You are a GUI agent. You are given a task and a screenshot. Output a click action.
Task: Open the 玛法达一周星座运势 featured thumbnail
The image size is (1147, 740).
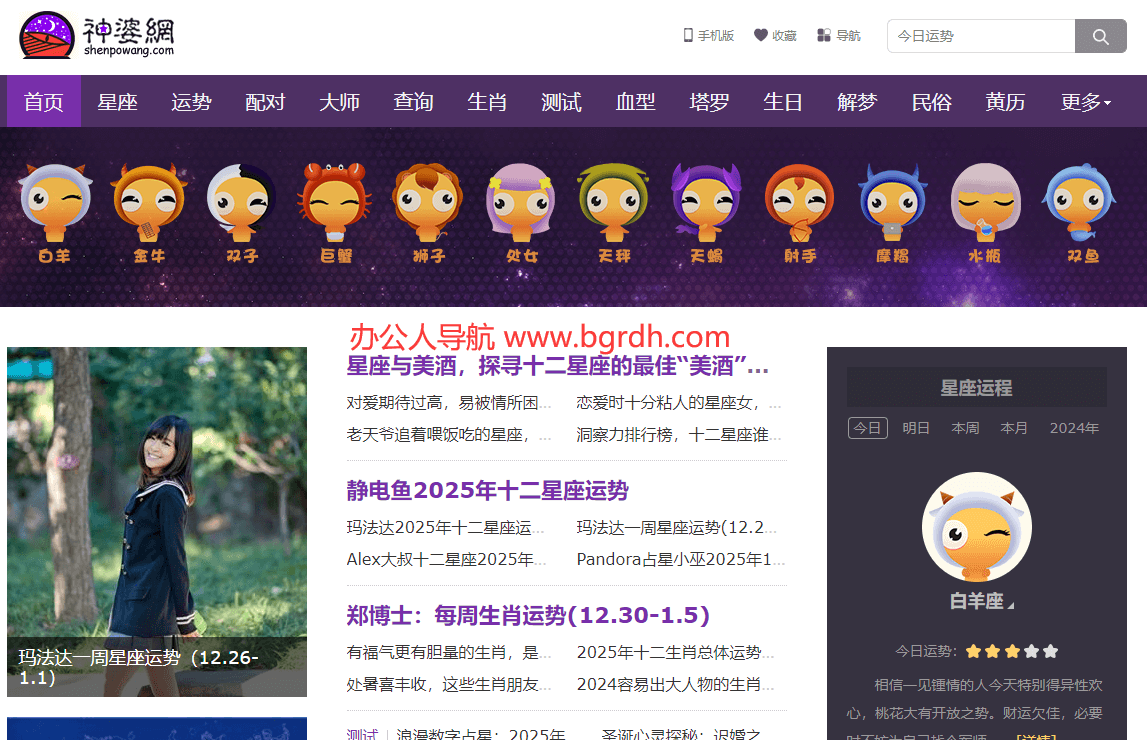(157, 520)
